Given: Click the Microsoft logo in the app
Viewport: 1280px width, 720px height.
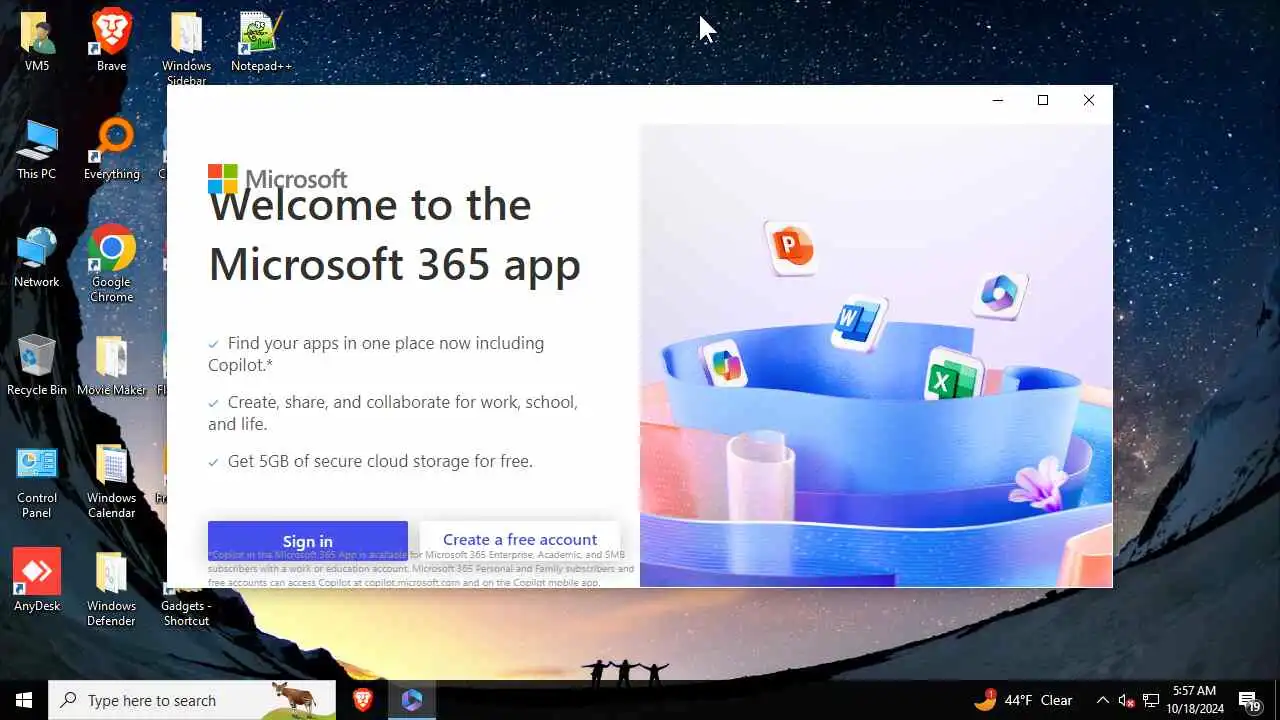Looking at the screenshot, I should point(277,179).
